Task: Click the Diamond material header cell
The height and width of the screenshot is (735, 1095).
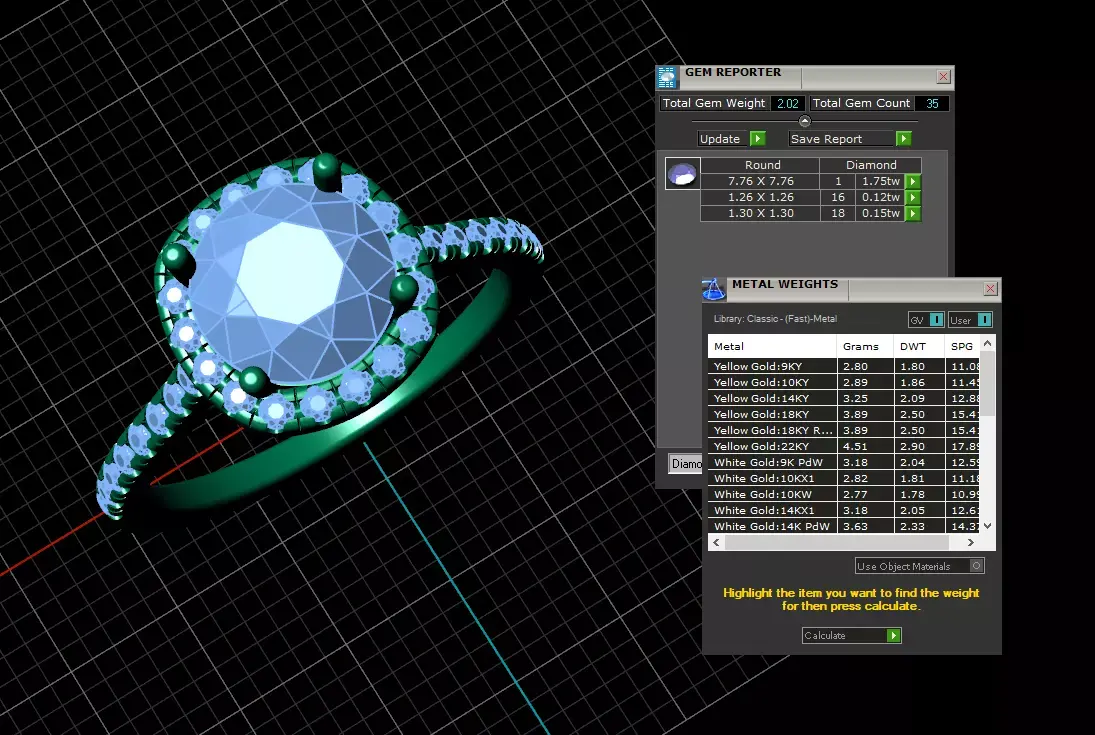Action: coord(871,166)
